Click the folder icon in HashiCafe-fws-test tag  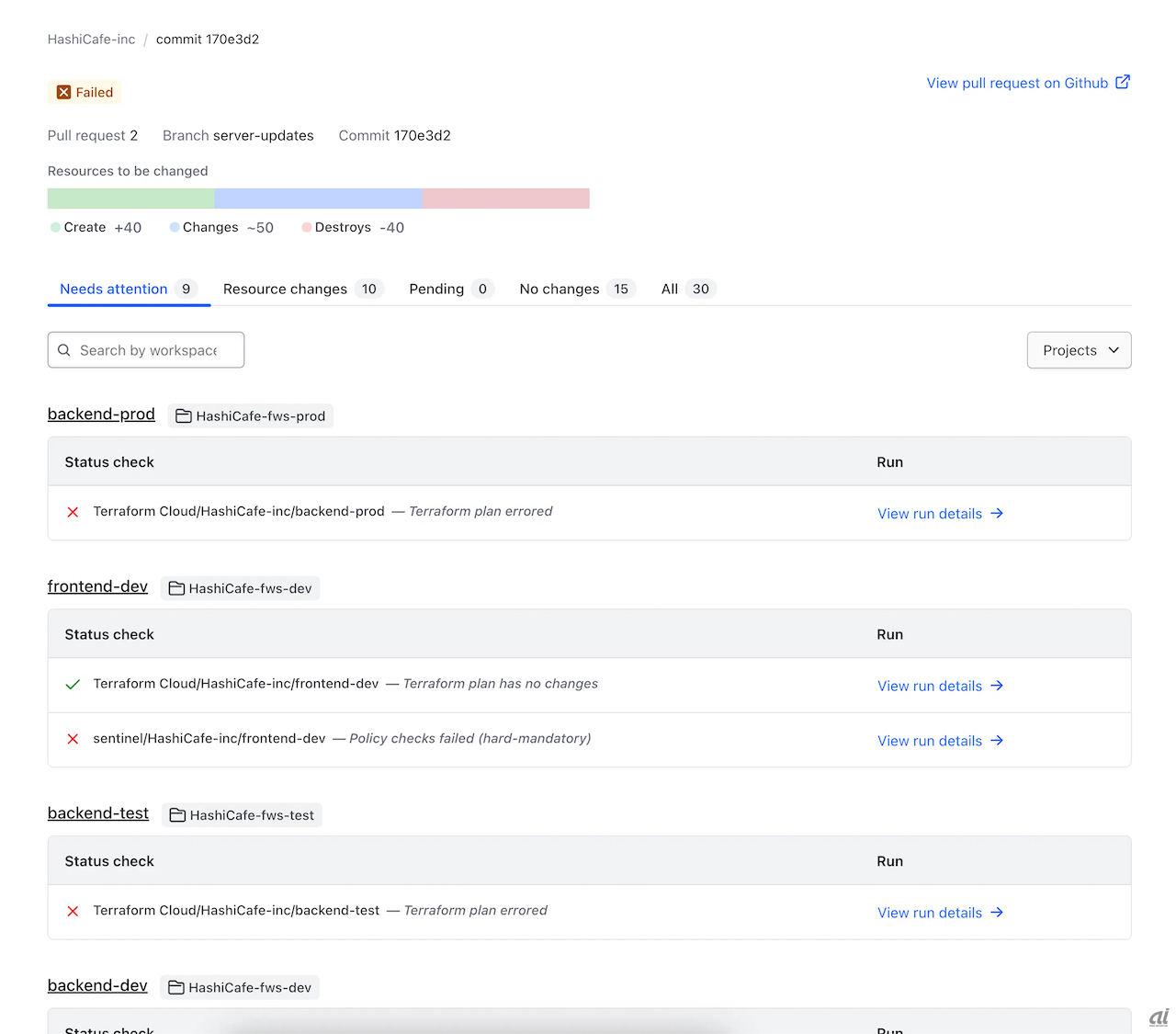177,815
